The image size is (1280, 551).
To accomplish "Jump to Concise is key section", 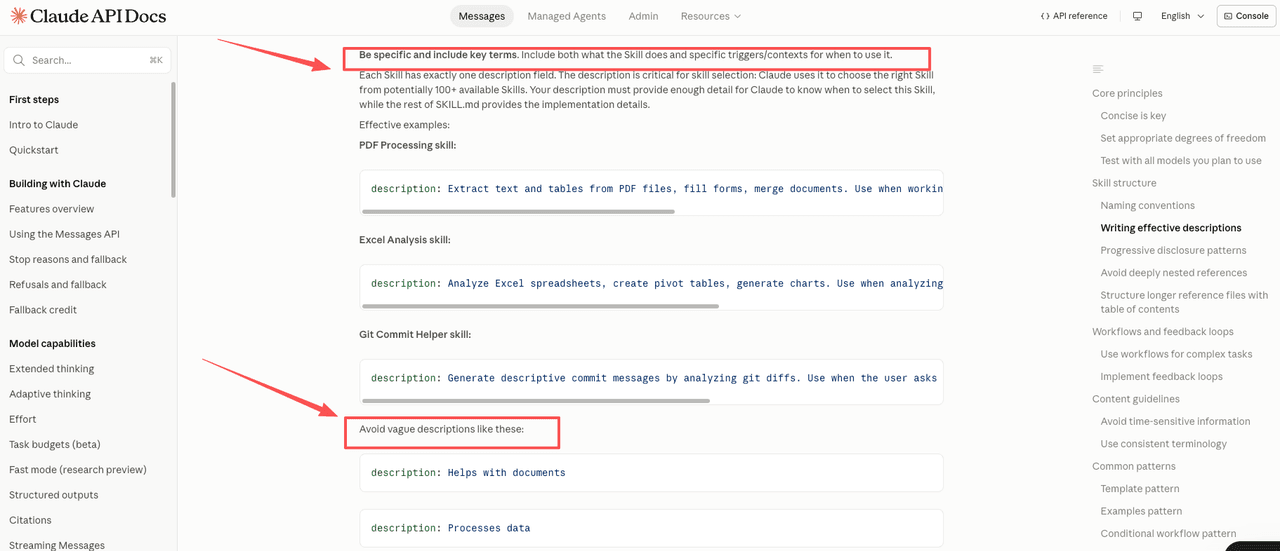I will [1133, 116].
